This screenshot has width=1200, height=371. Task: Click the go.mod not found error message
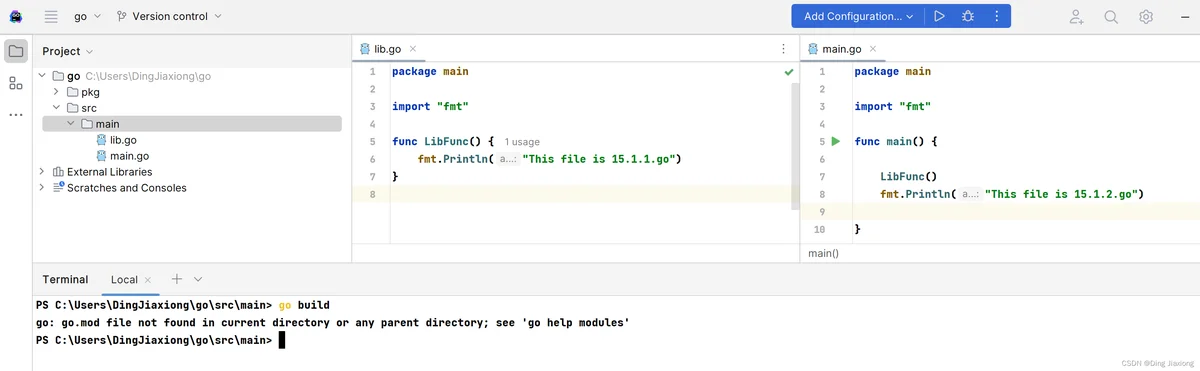(332, 323)
